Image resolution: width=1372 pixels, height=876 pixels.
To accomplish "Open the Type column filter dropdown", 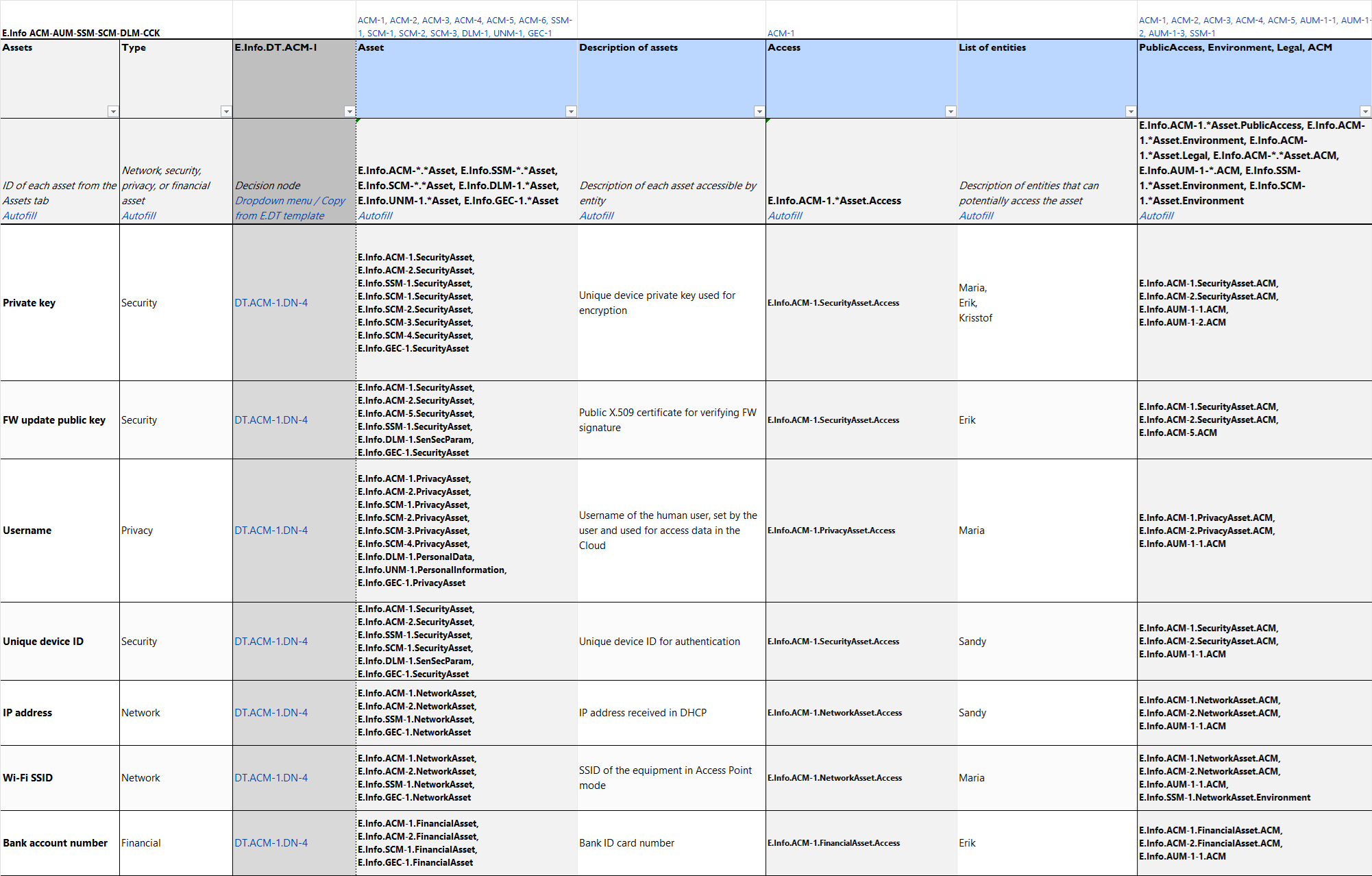I will (226, 111).
